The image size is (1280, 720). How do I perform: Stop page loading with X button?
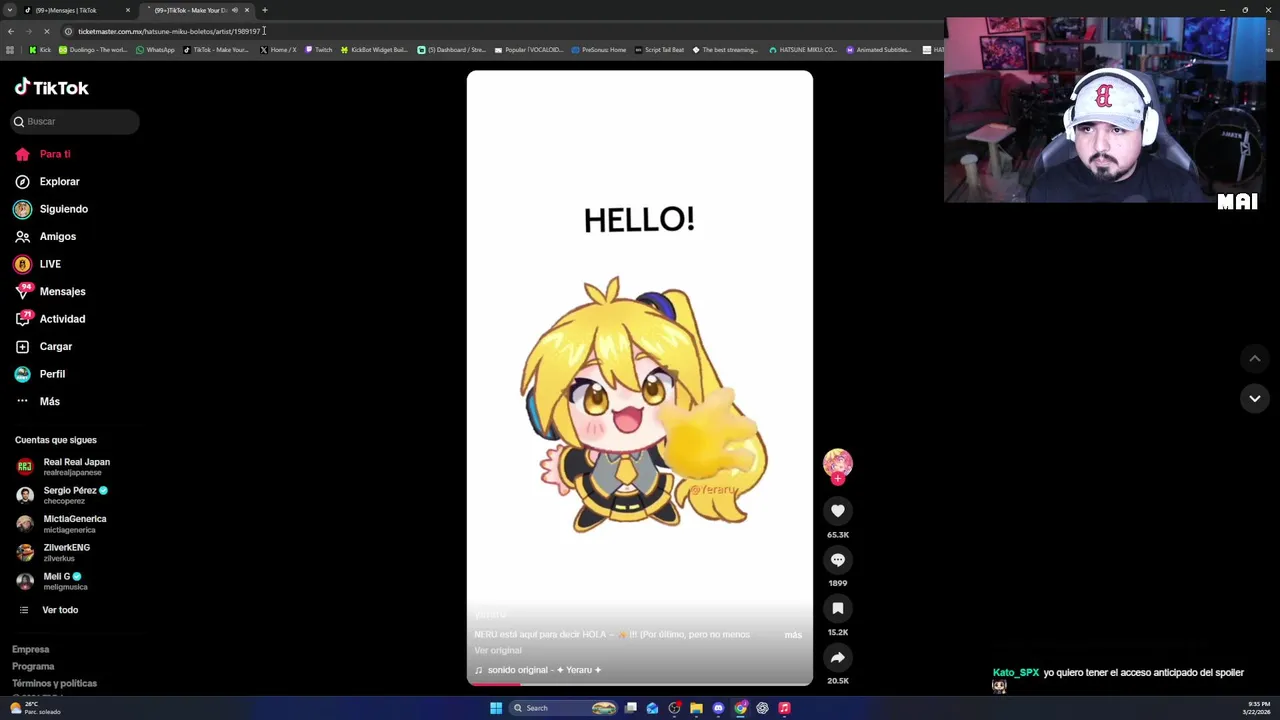coord(48,31)
